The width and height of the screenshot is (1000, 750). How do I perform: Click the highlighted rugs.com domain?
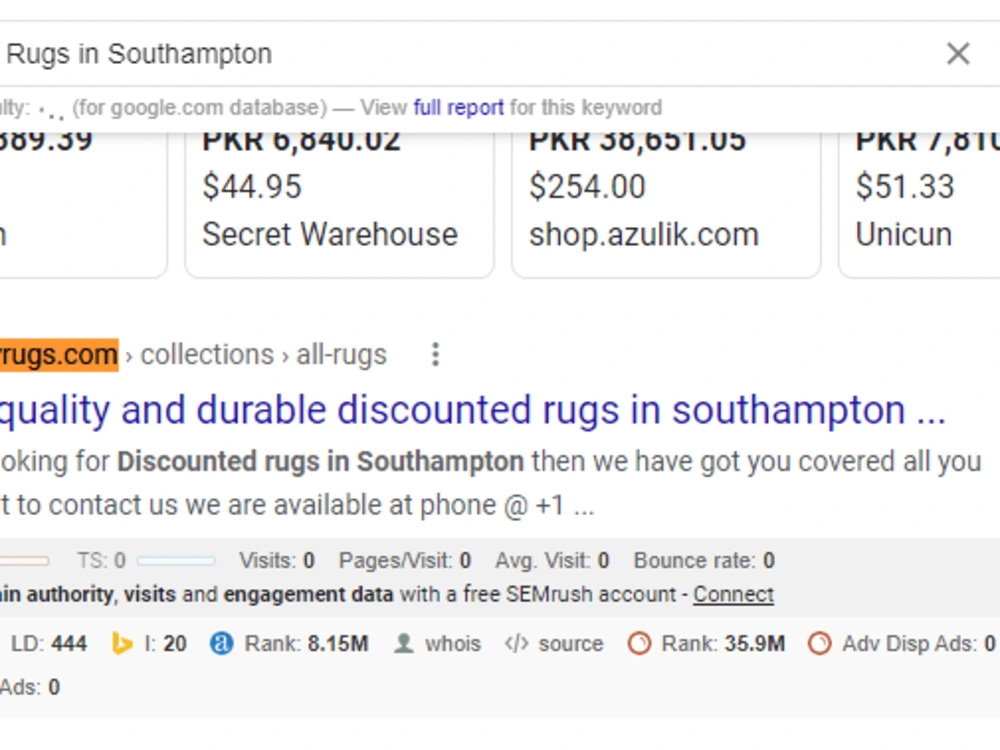[x=59, y=355]
